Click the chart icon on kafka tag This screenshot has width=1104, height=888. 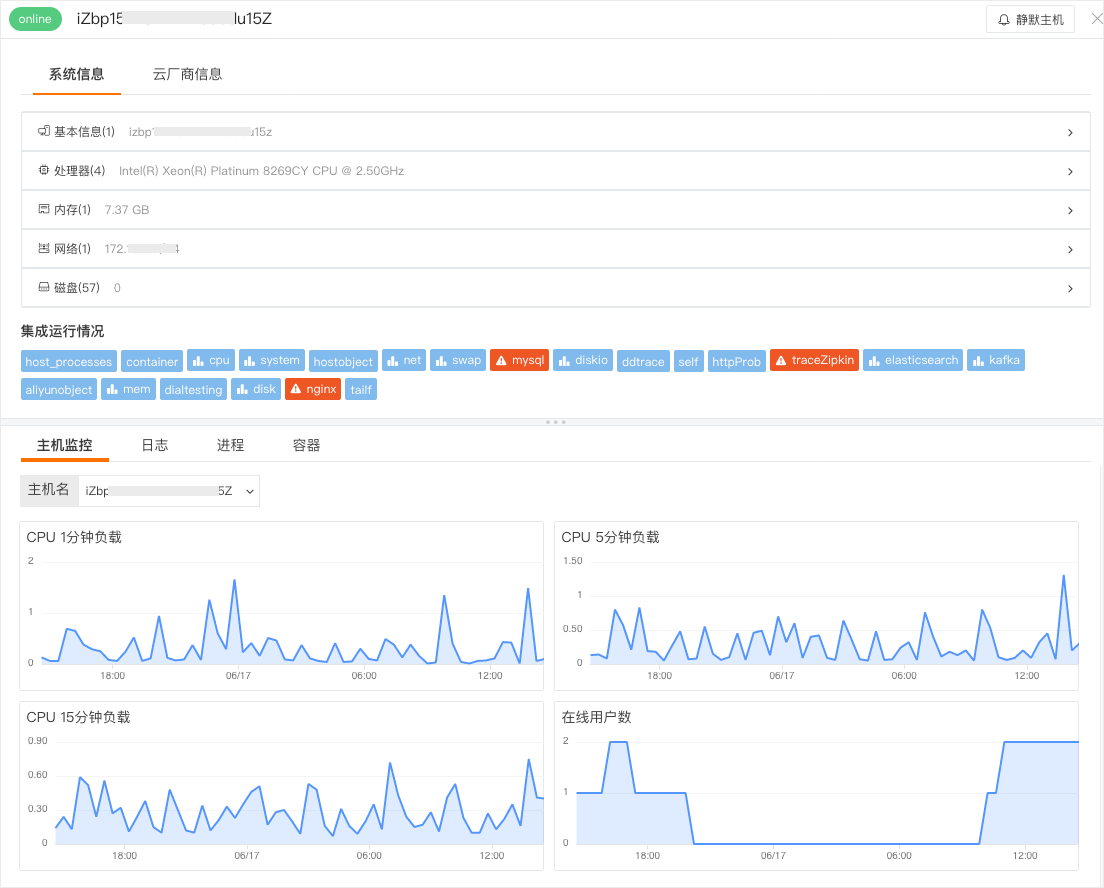[x=978, y=361]
